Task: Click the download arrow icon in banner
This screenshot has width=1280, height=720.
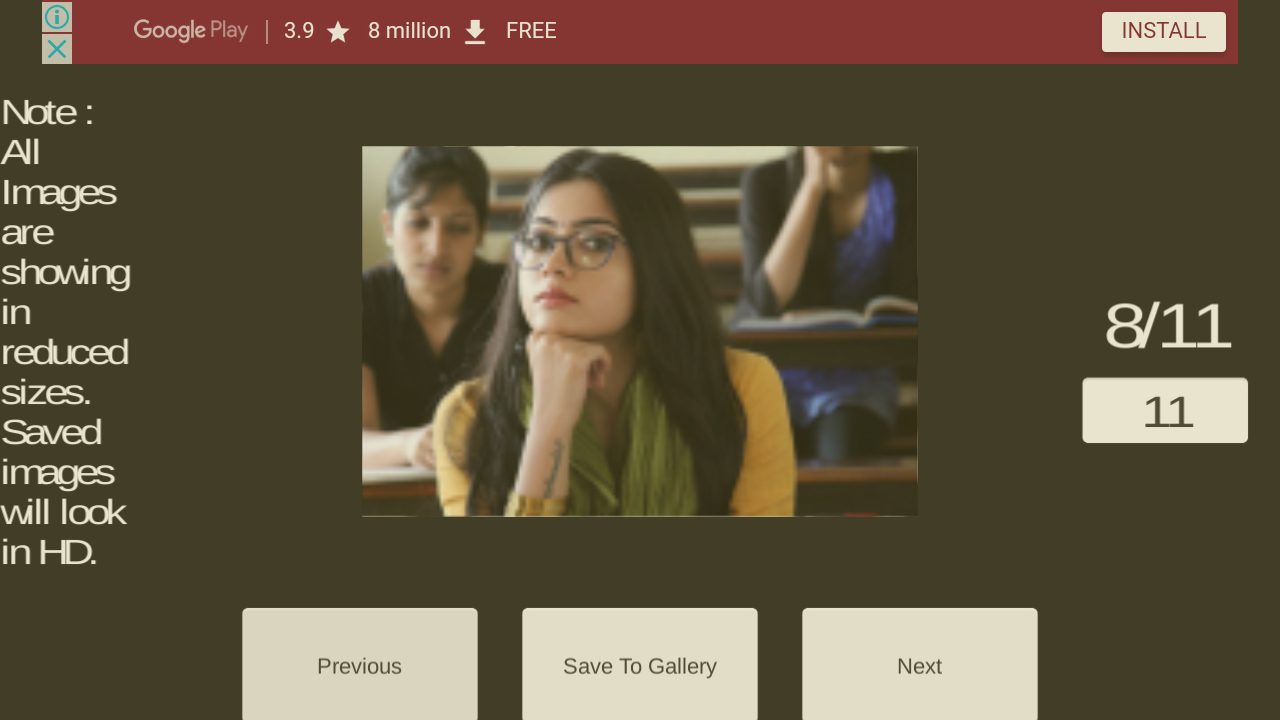Action: (x=475, y=32)
